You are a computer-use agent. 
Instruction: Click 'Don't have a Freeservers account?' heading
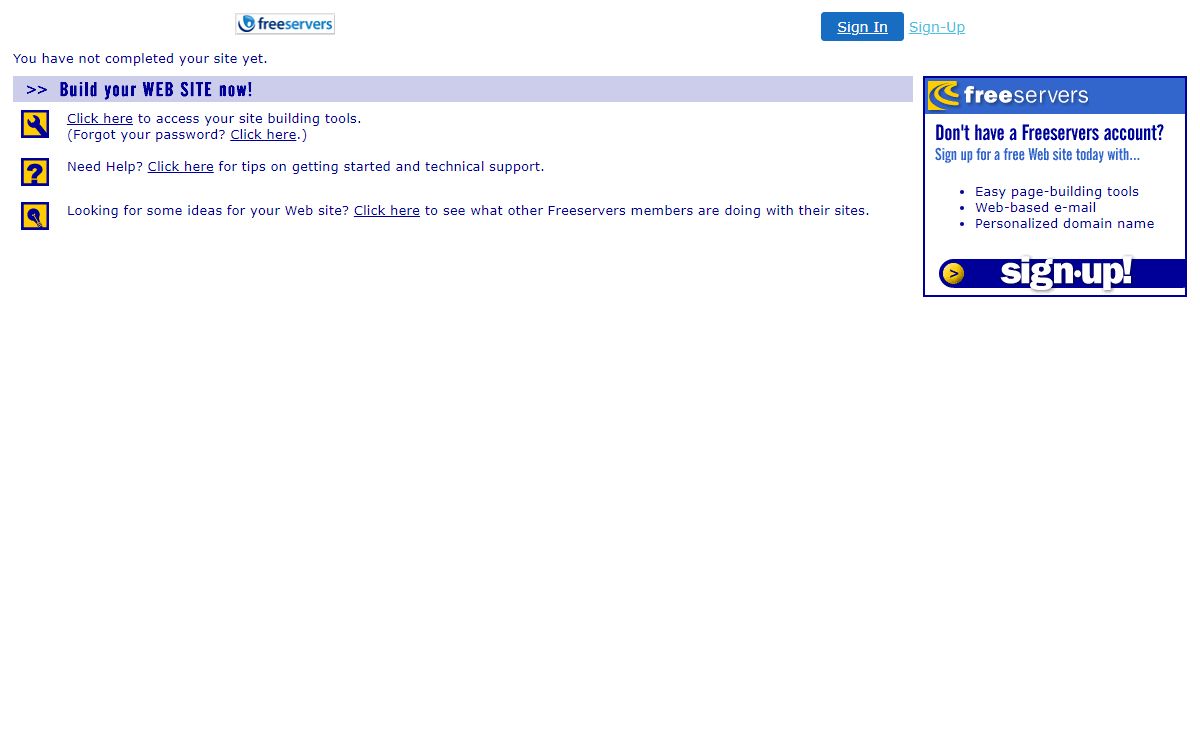tap(1049, 133)
